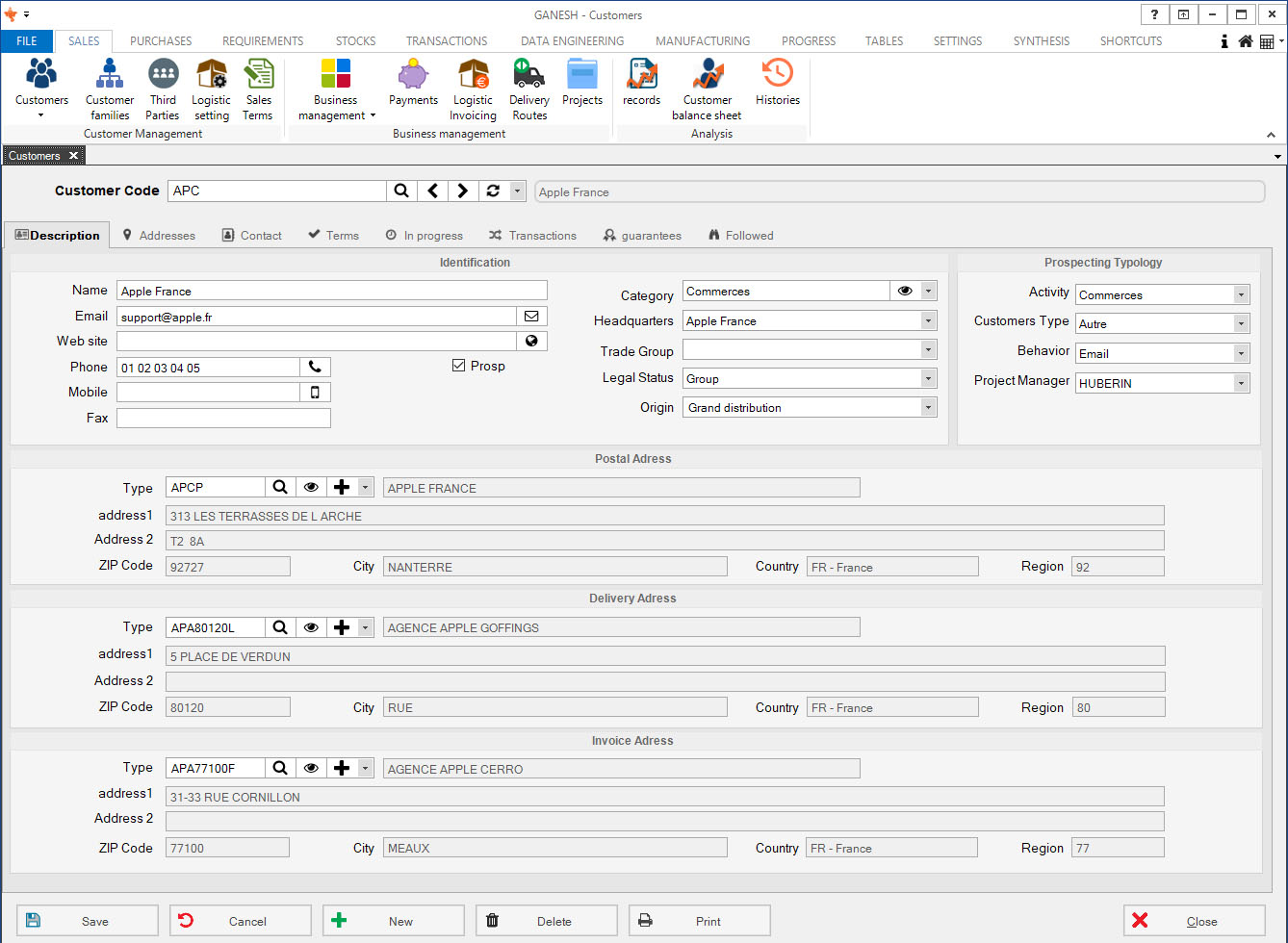The height and width of the screenshot is (943, 1288).
Task: Open Customer families in the ribbon
Action: (110, 89)
